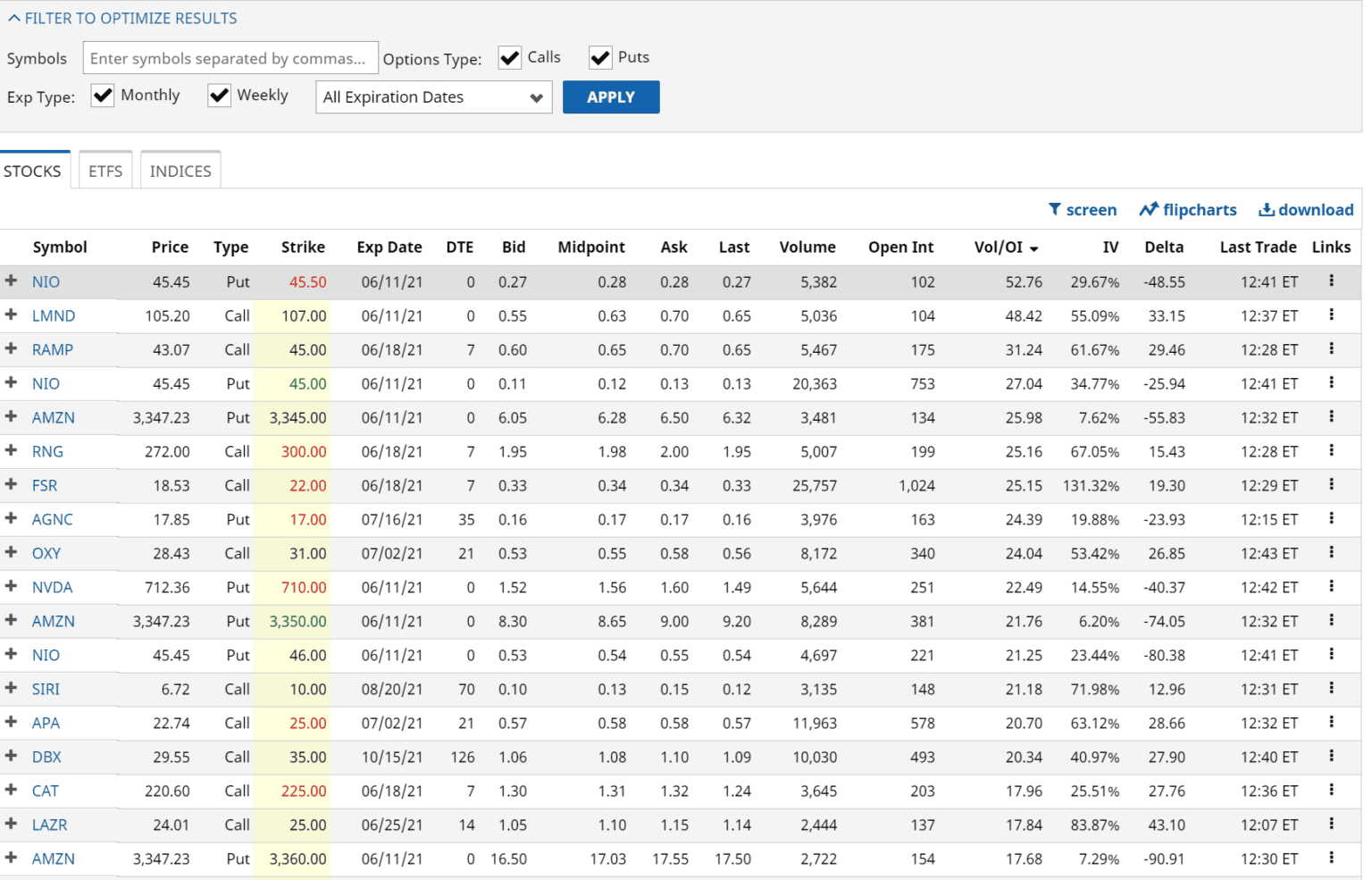Disable the Puts option type
Screen dimensions: 1372x880
[599, 56]
